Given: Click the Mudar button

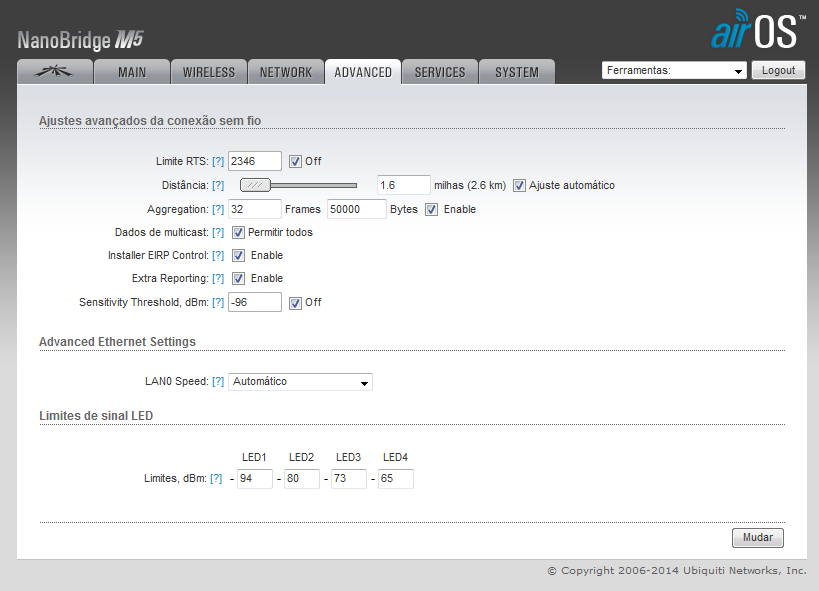Looking at the screenshot, I should 758,538.
